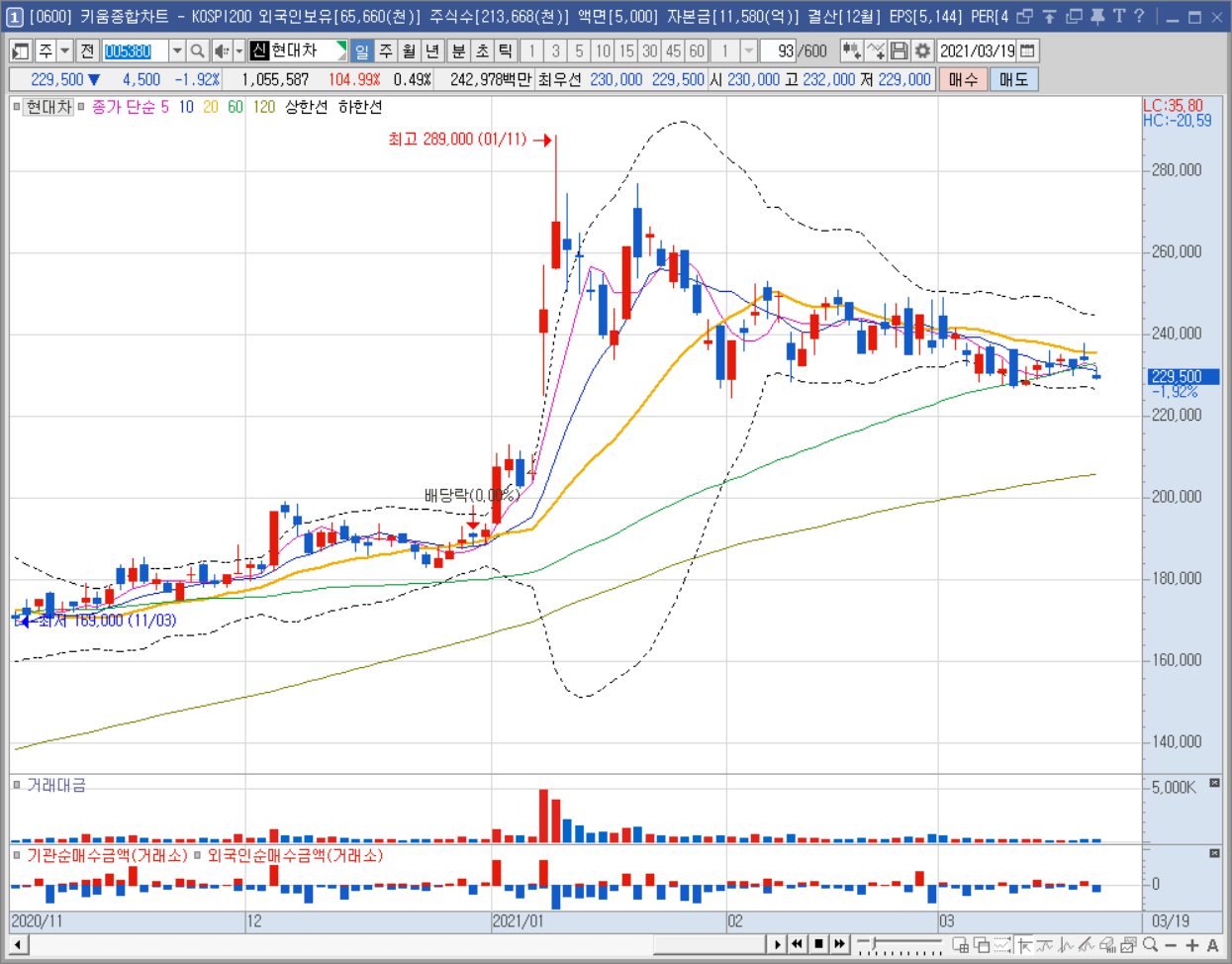Click the title bar always-on-top icon

[x=1049, y=16]
